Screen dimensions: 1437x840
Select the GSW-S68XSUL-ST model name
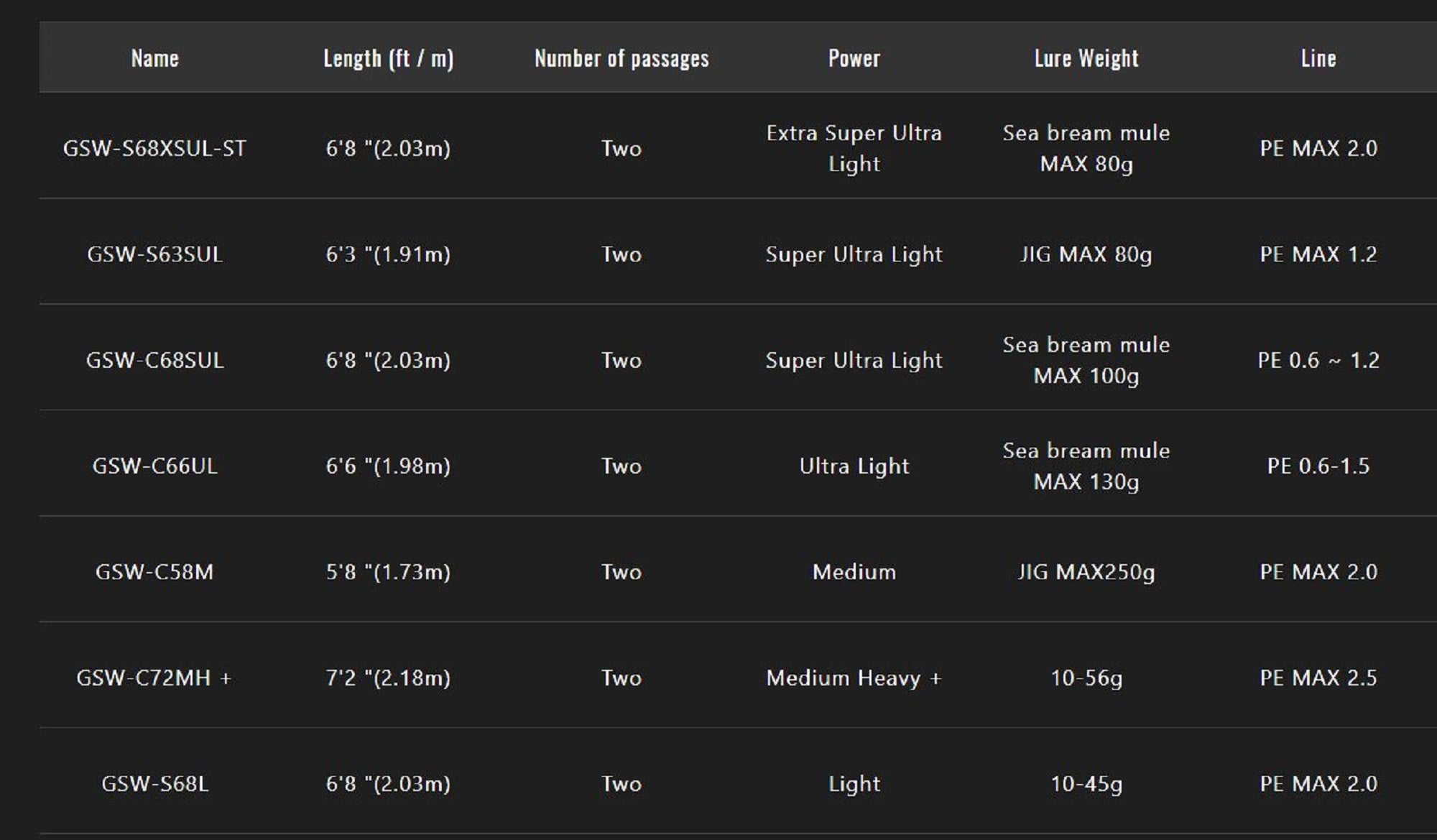coord(154,149)
